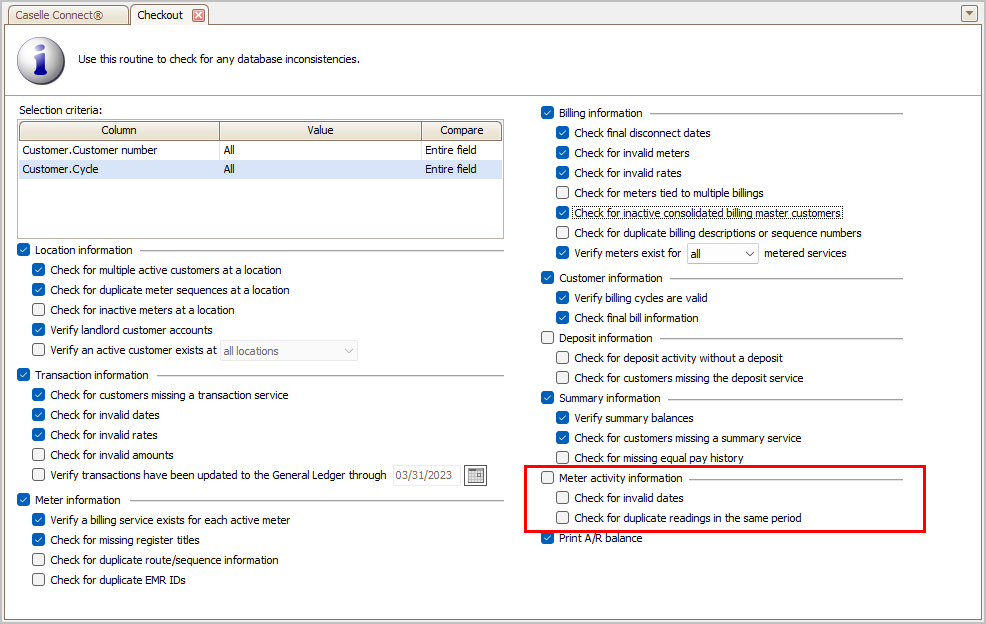Enable customers missing the deposit service
Viewport: 986px width, 624px height.
563,378
